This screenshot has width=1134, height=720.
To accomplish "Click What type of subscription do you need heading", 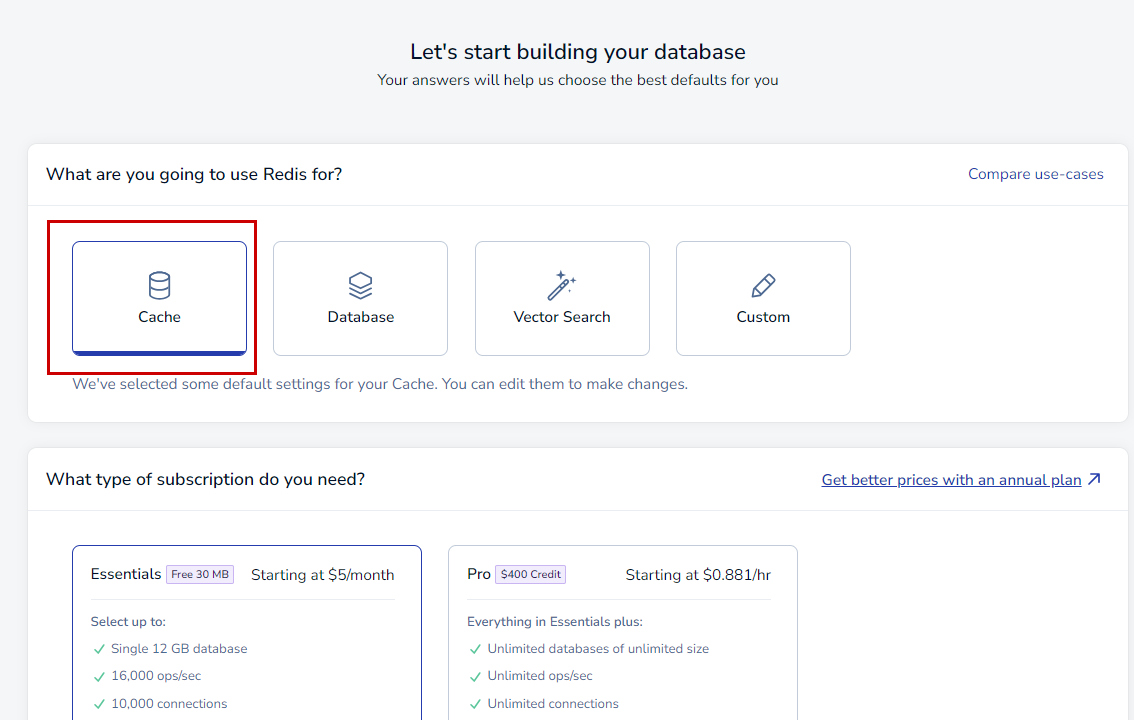I will click(205, 479).
